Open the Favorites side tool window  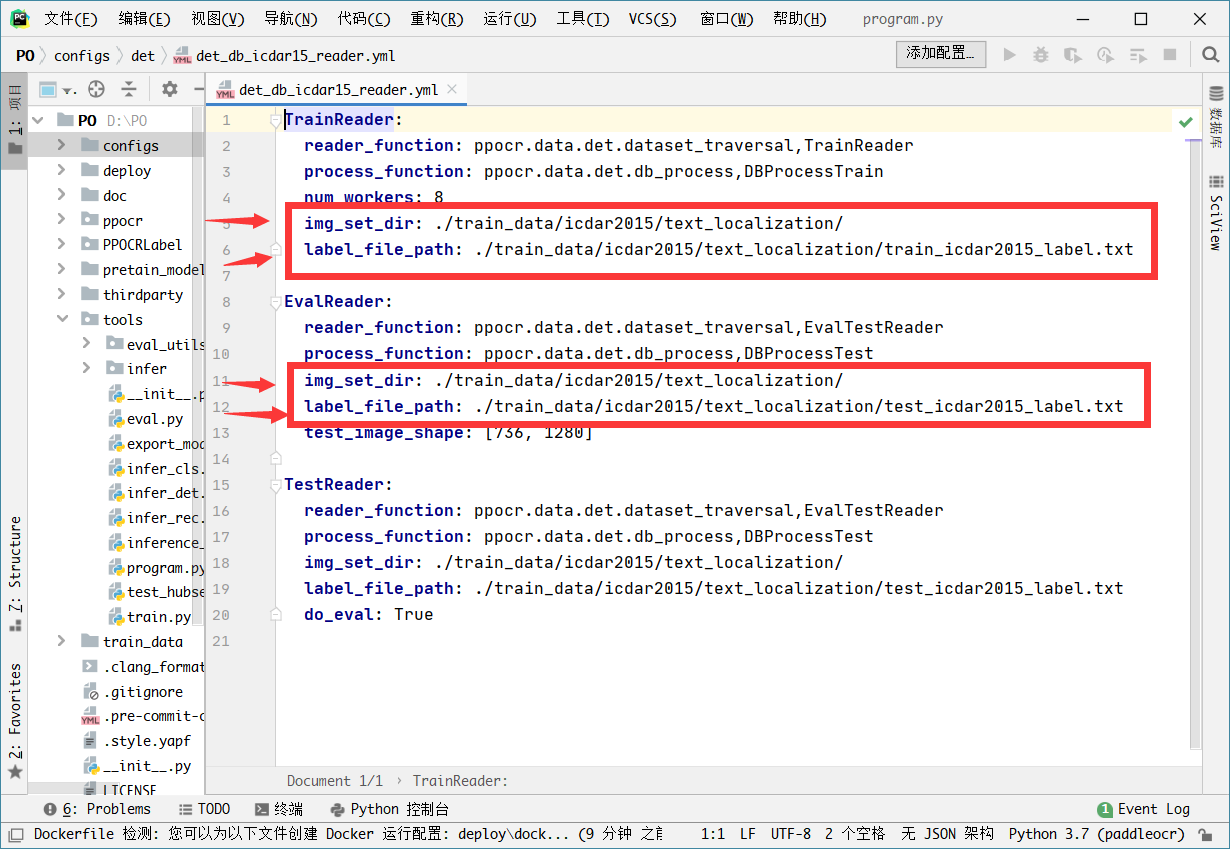(x=15, y=720)
